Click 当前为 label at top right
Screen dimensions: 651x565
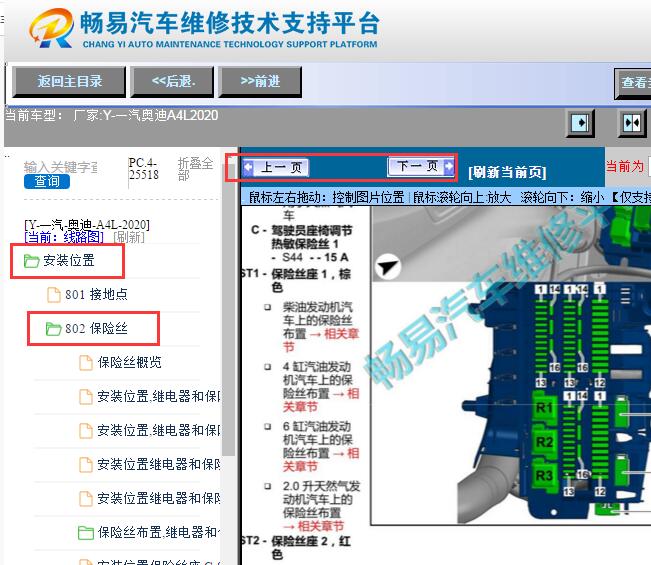pyautogui.click(x=625, y=166)
